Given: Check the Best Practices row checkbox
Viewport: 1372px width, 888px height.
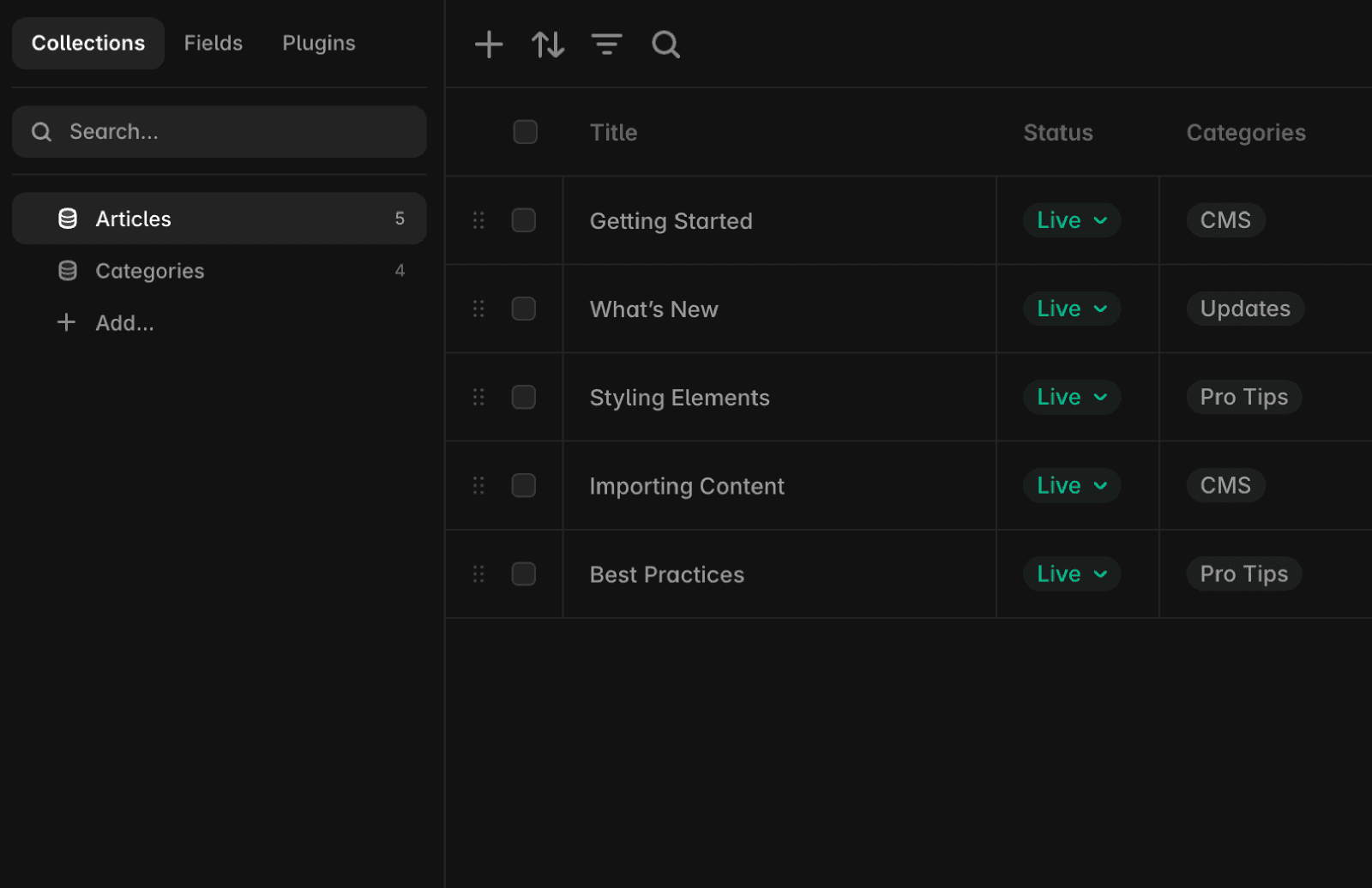Looking at the screenshot, I should (523, 573).
